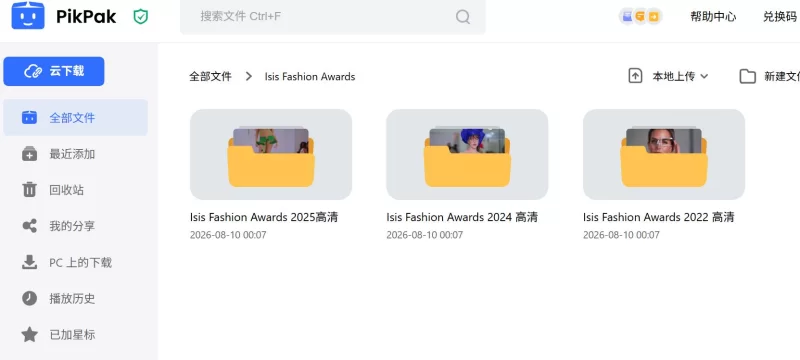
Task: Click the starred items star icon
Action: 30,335
